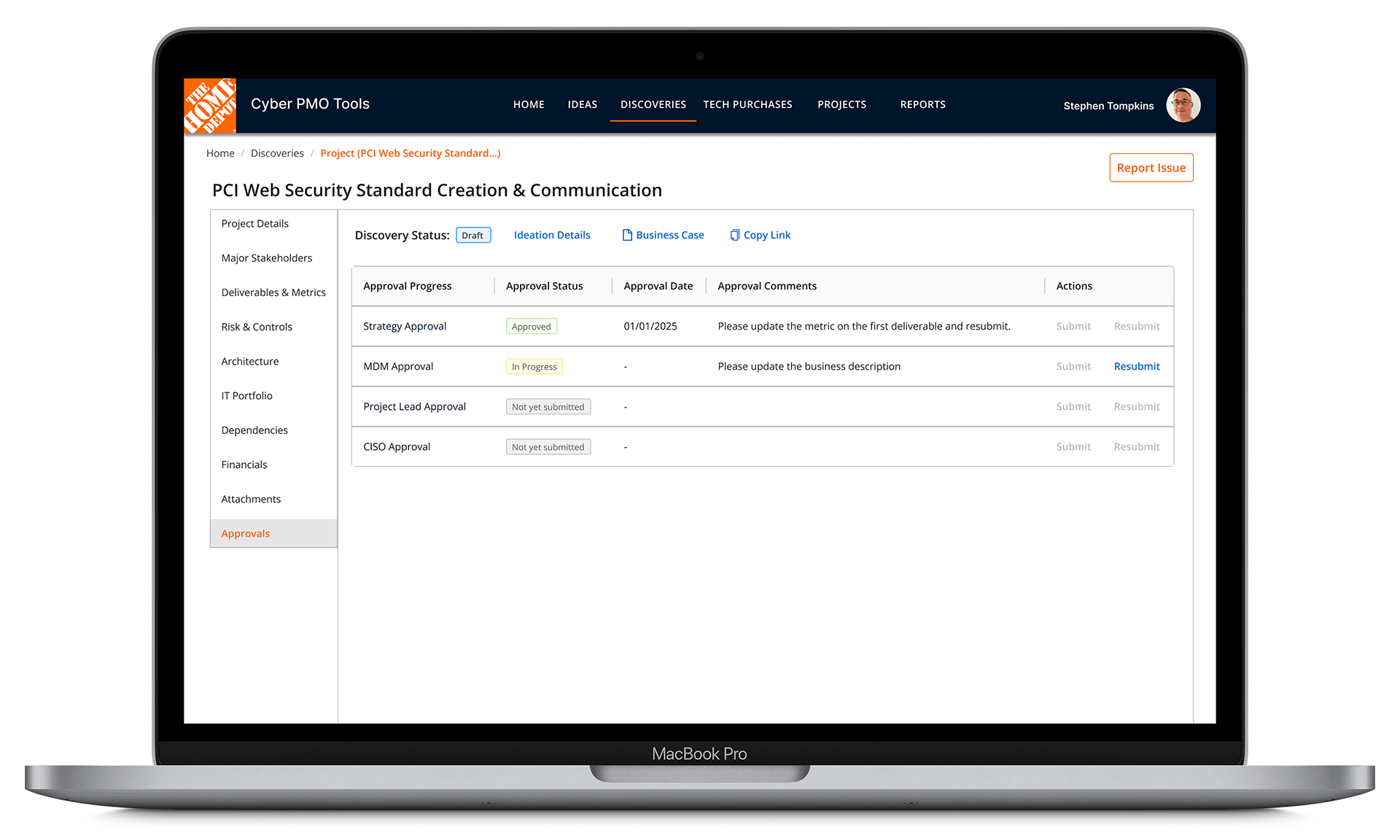Screen dimensions: 1400x840
Task: Open the PROJECTS nav item
Action: click(x=841, y=104)
